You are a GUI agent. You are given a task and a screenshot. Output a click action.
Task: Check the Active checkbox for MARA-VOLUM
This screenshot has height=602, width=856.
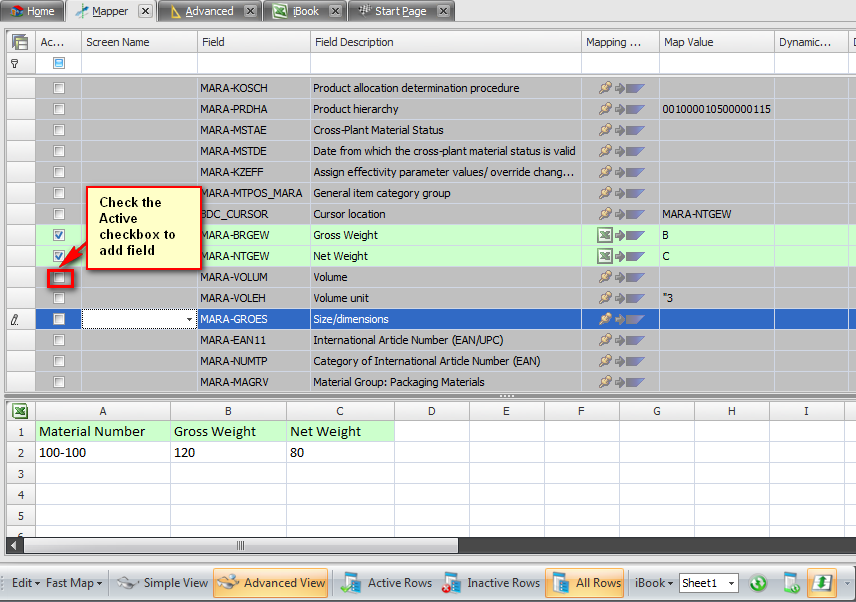pyautogui.click(x=58, y=277)
